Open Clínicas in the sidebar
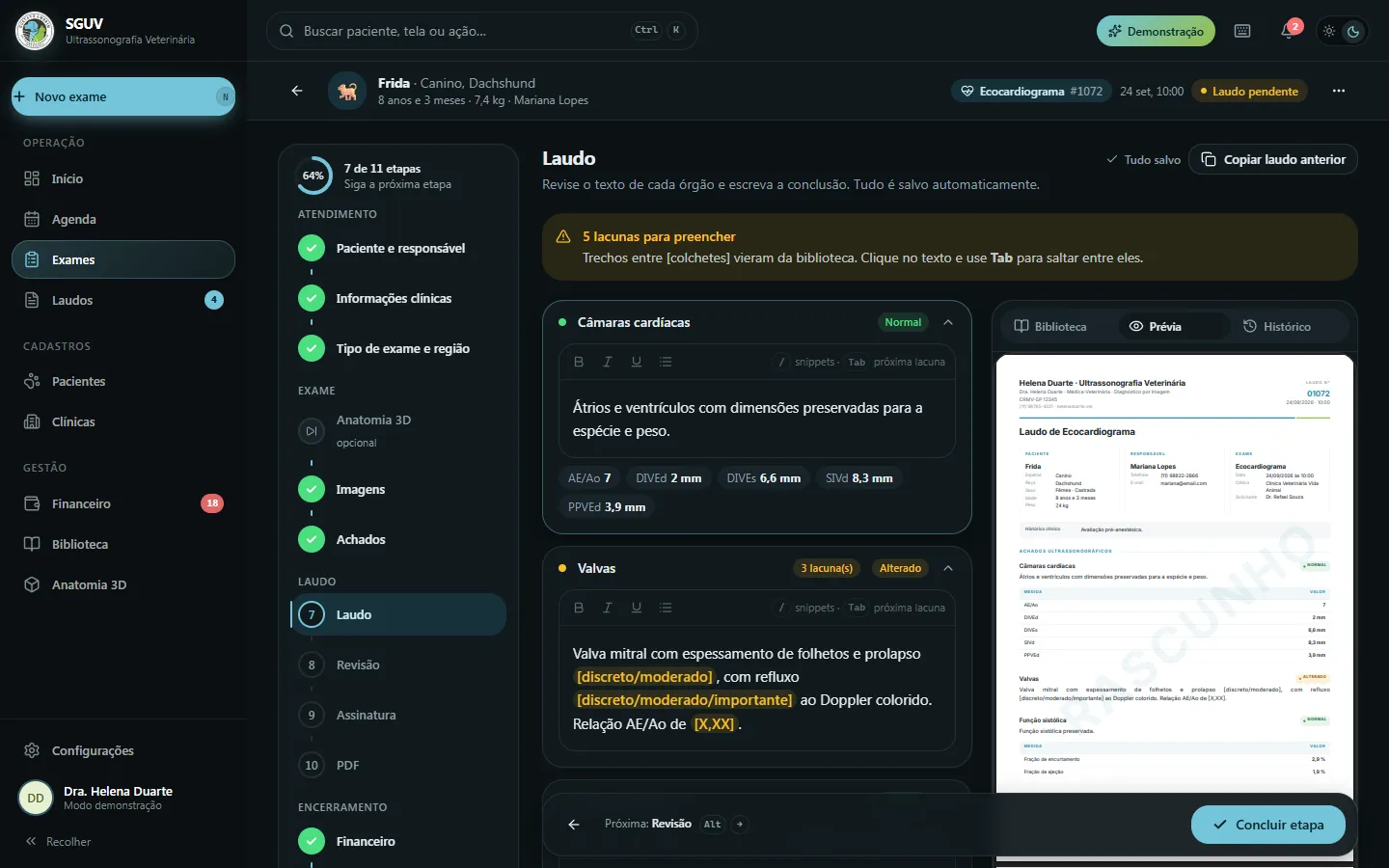The height and width of the screenshot is (868, 1389). [123, 421]
